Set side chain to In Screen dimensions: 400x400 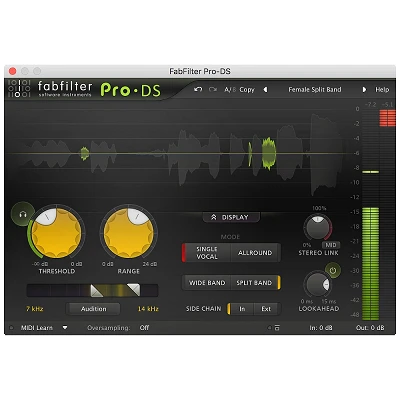242,309
